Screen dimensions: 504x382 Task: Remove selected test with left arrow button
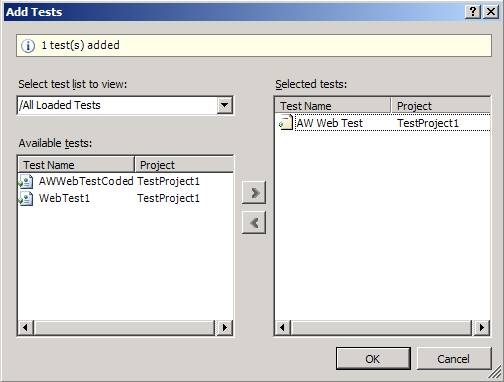(x=254, y=222)
